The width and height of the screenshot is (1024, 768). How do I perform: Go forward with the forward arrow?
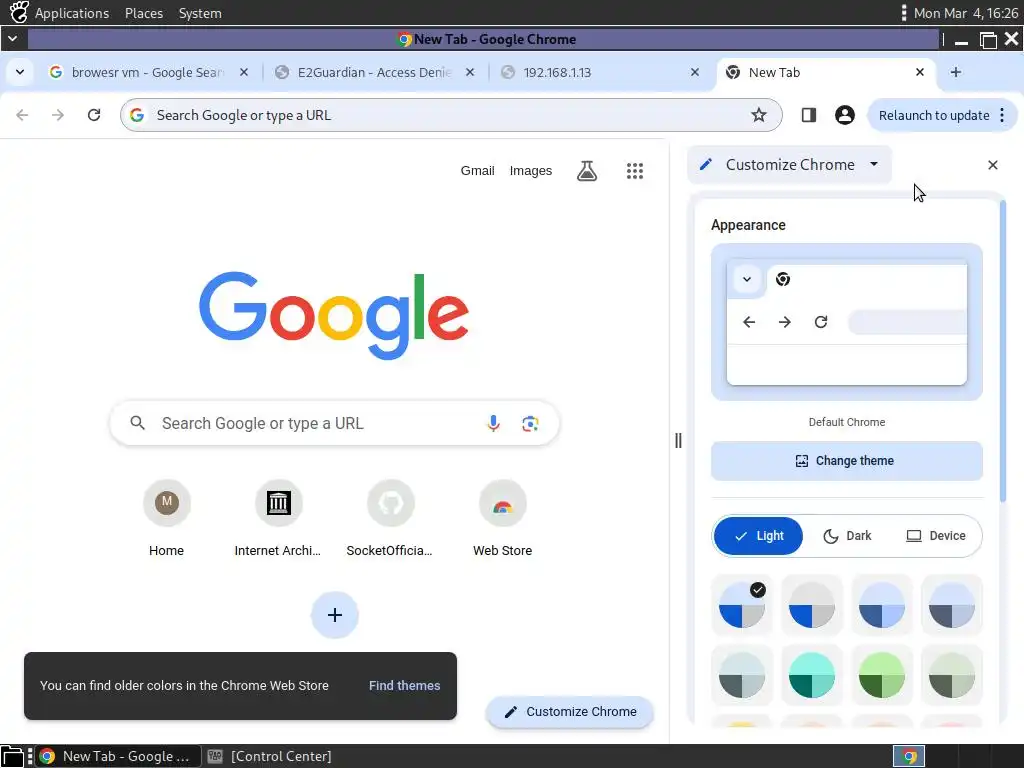click(x=58, y=115)
